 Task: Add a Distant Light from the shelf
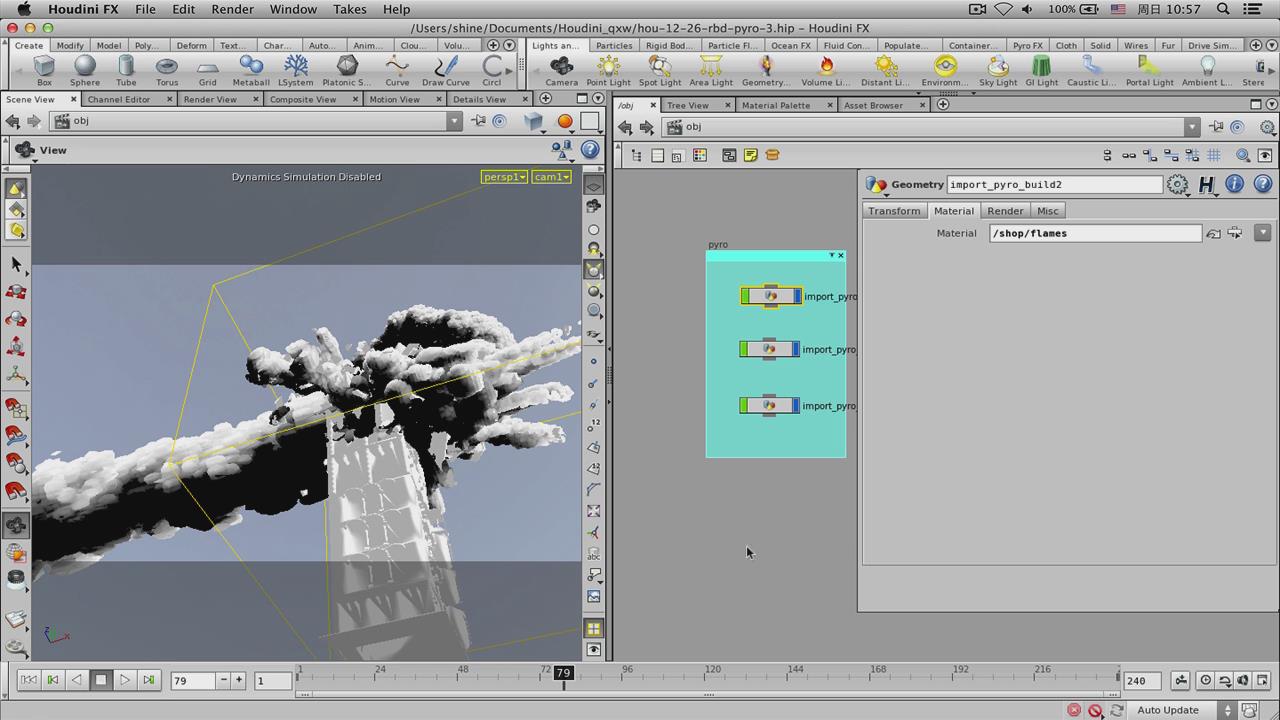click(x=885, y=71)
